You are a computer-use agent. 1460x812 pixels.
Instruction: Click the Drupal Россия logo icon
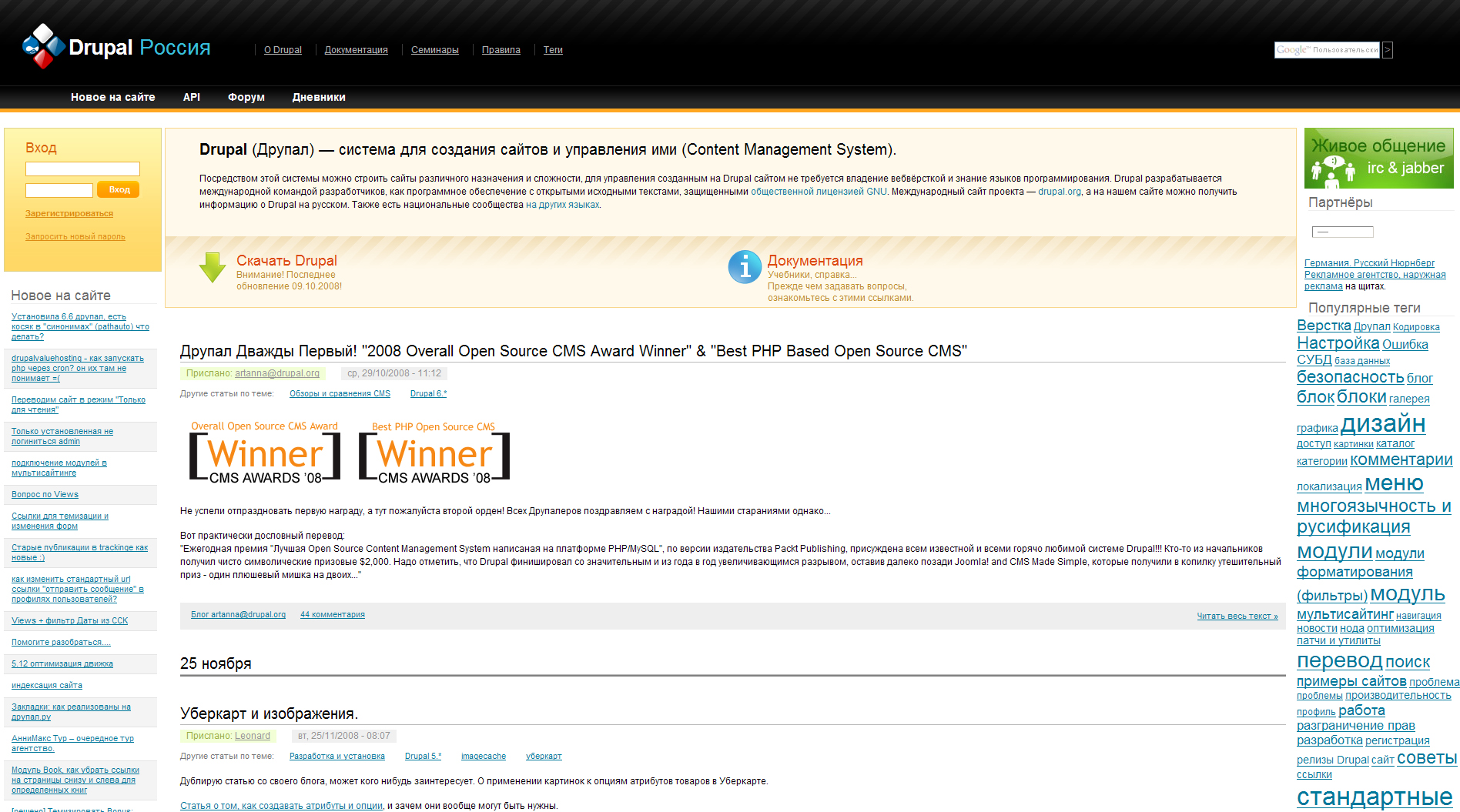pos(43,46)
